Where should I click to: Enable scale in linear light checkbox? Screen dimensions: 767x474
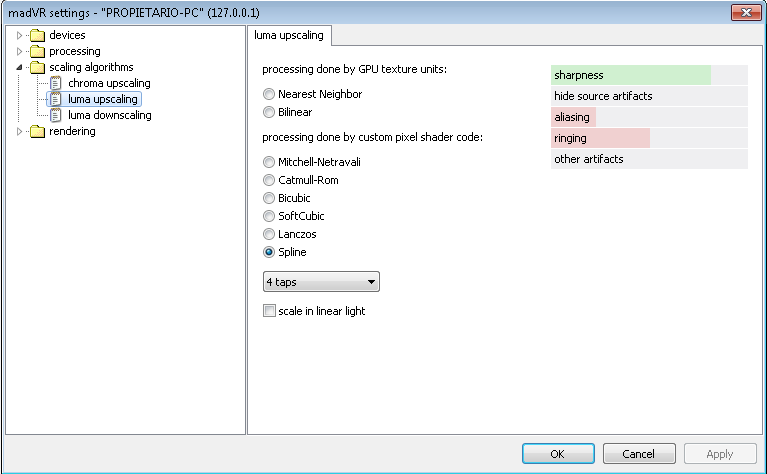pos(269,311)
